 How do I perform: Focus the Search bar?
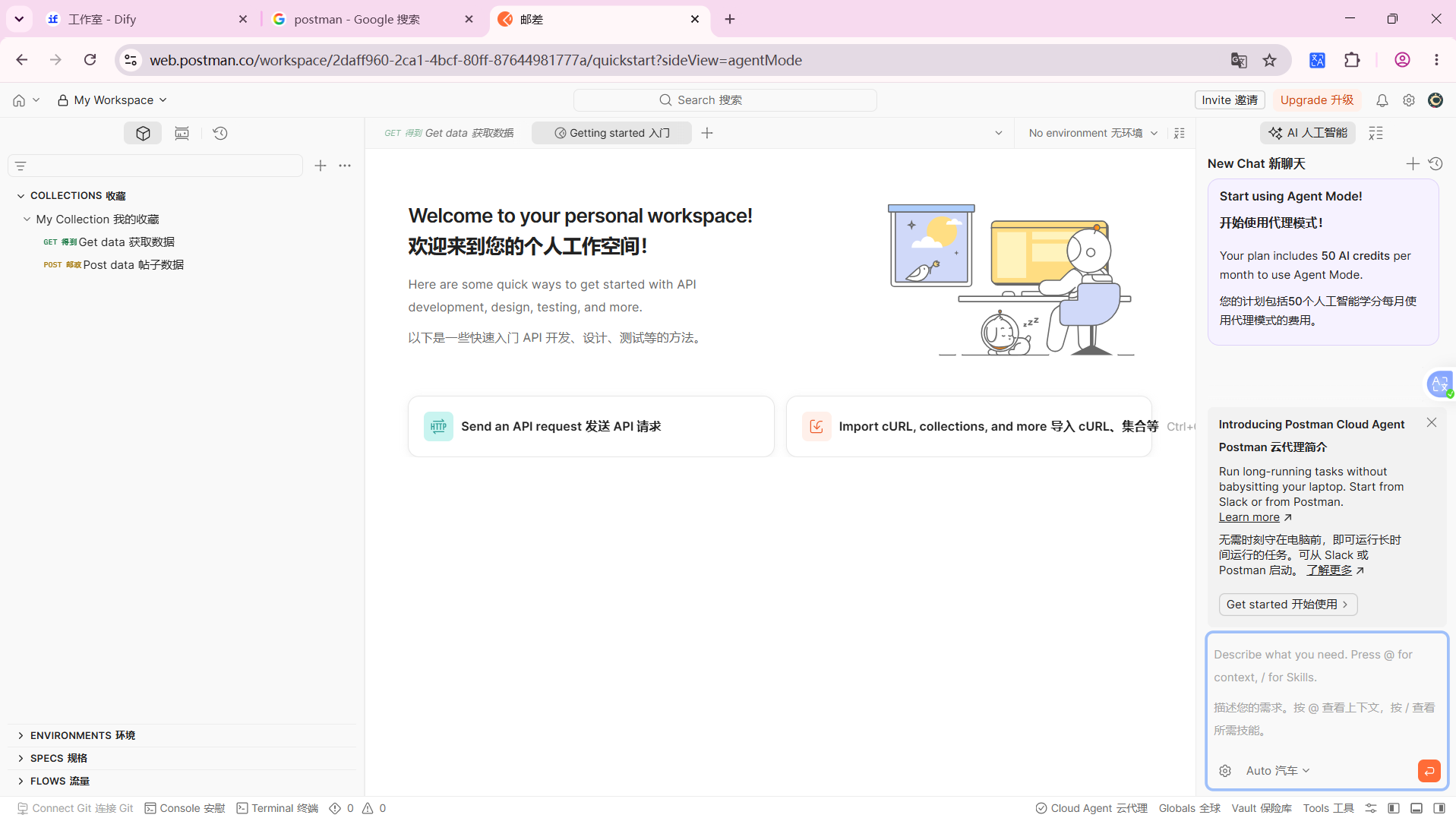(725, 100)
